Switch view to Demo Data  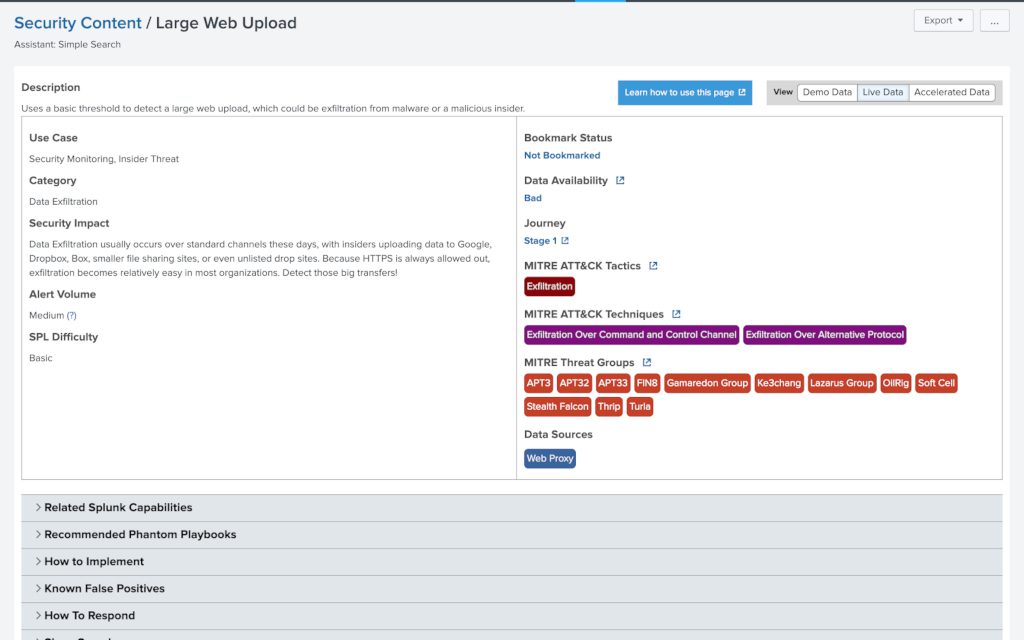[x=827, y=92]
